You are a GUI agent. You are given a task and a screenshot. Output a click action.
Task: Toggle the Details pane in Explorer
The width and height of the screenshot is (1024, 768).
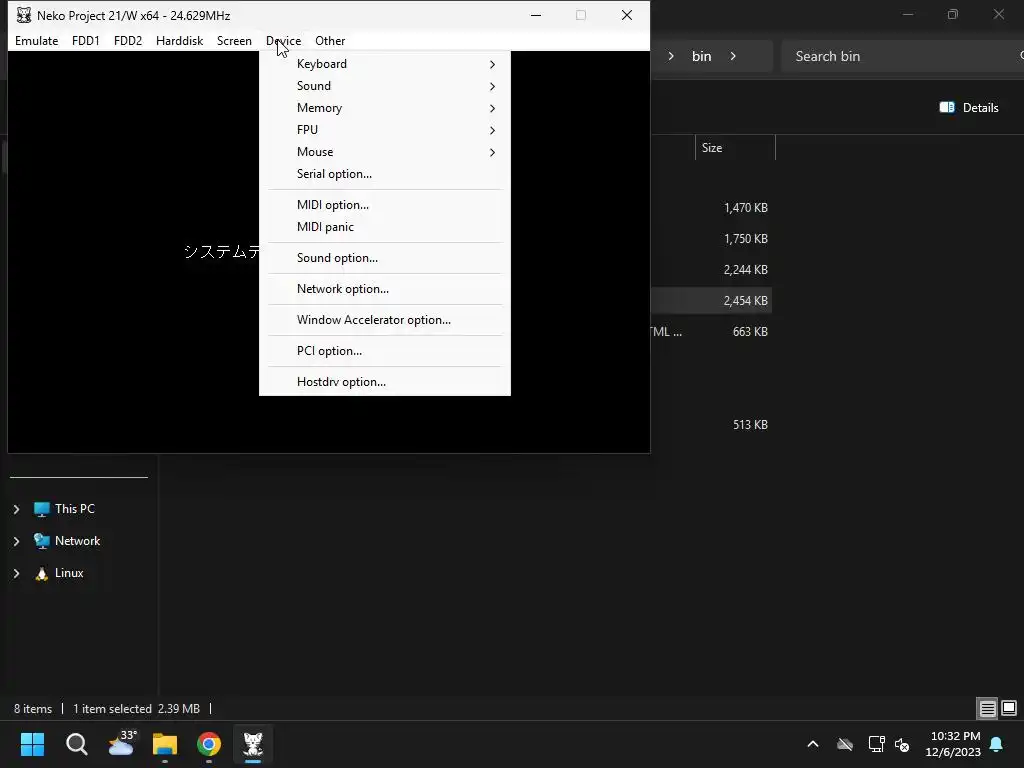point(968,108)
